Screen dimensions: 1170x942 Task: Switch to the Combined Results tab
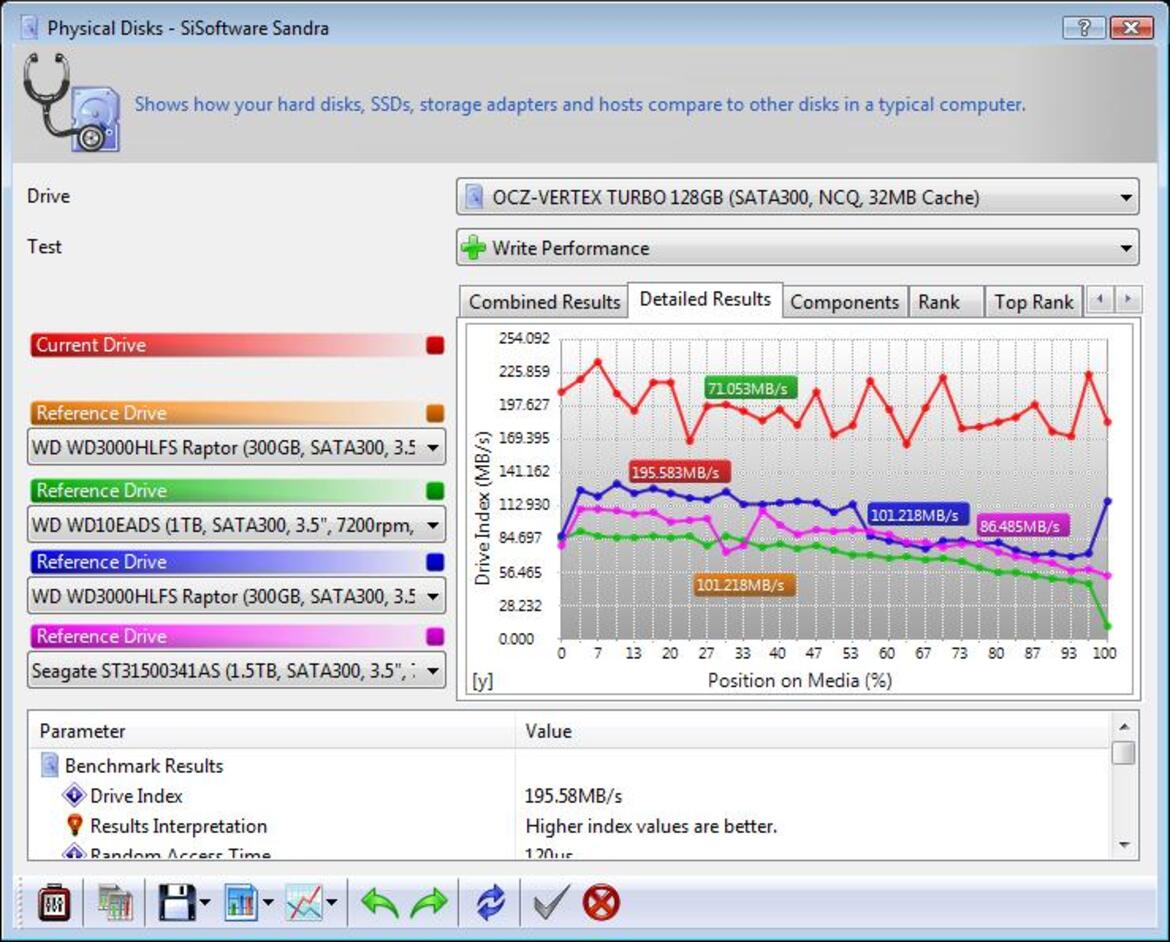click(544, 302)
